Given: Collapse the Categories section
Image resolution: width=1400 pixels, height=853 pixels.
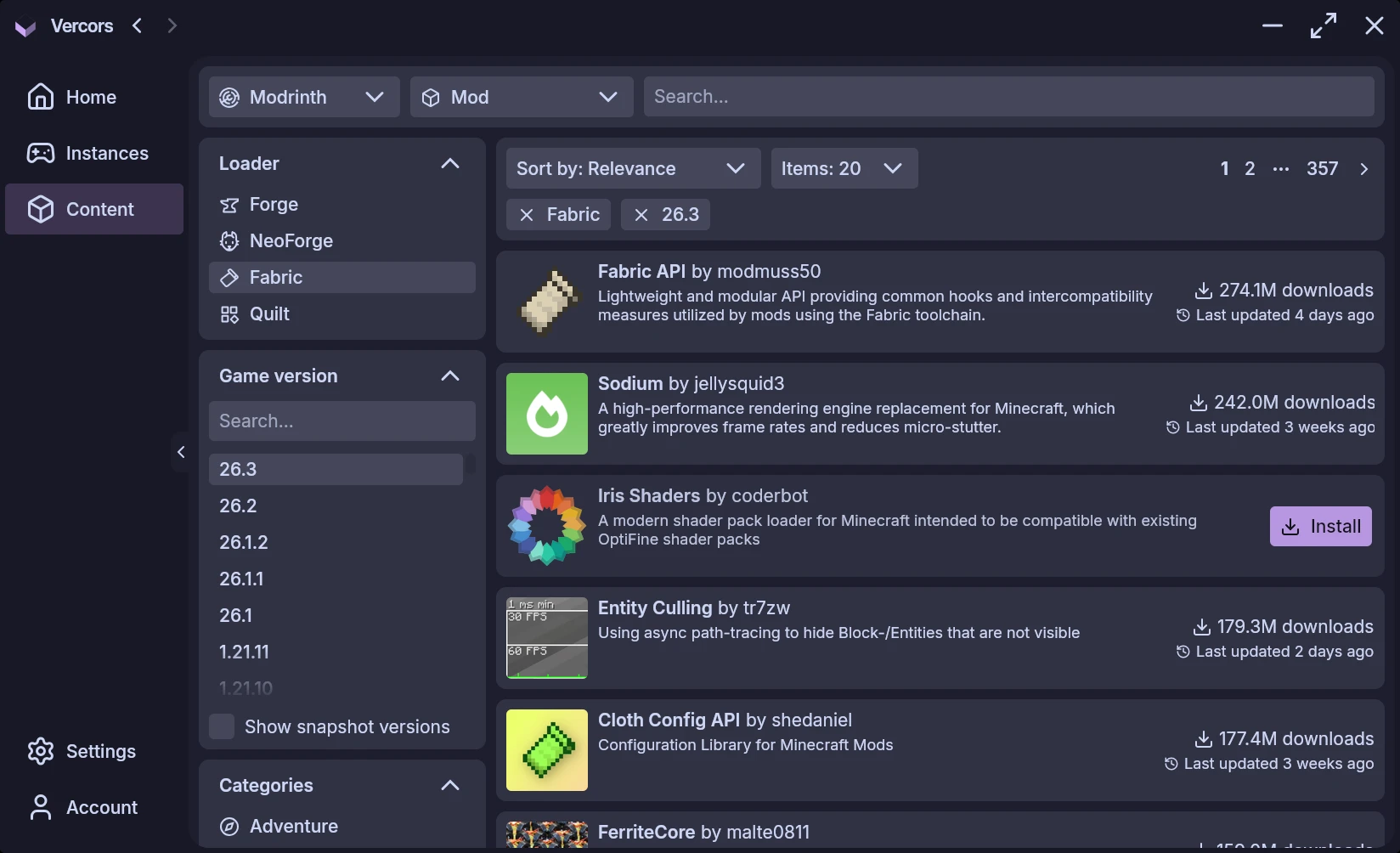Looking at the screenshot, I should (x=450, y=785).
